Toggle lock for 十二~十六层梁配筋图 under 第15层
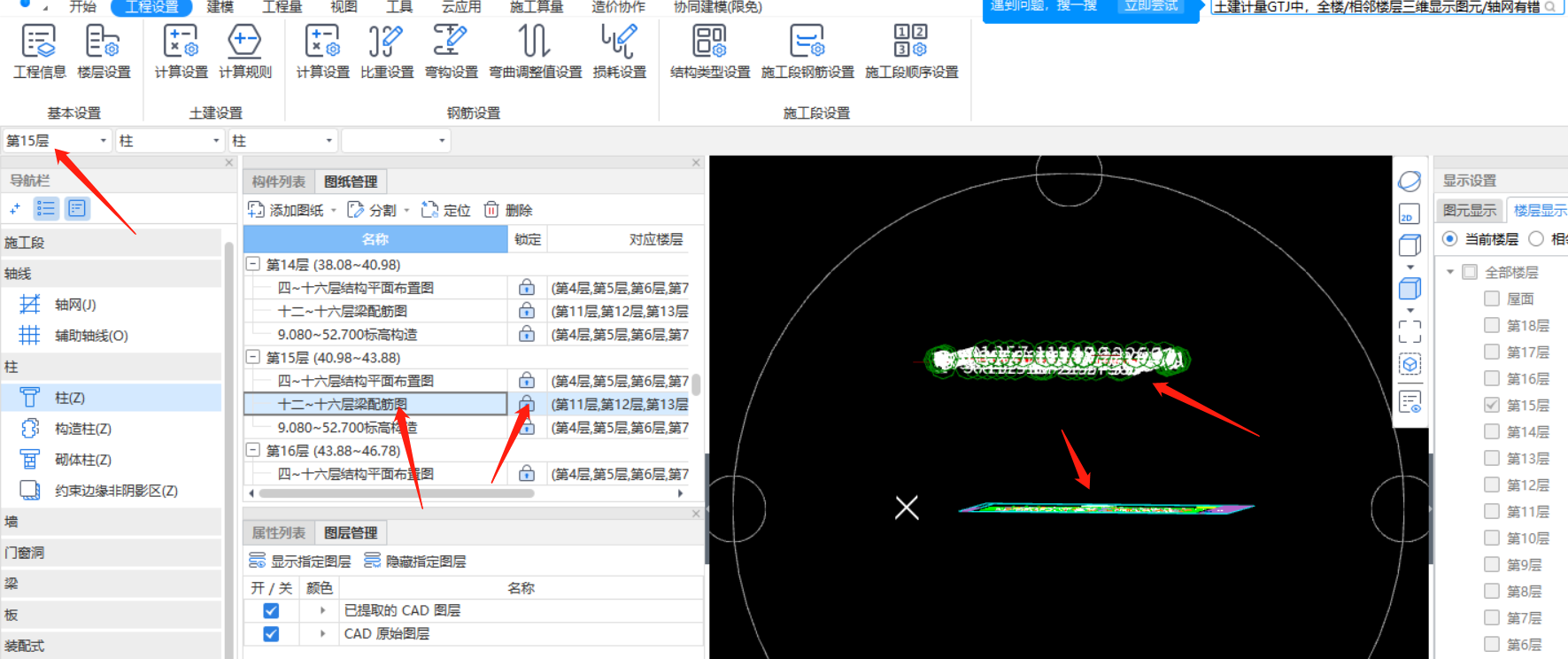The width and height of the screenshot is (1568, 659). click(x=527, y=404)
